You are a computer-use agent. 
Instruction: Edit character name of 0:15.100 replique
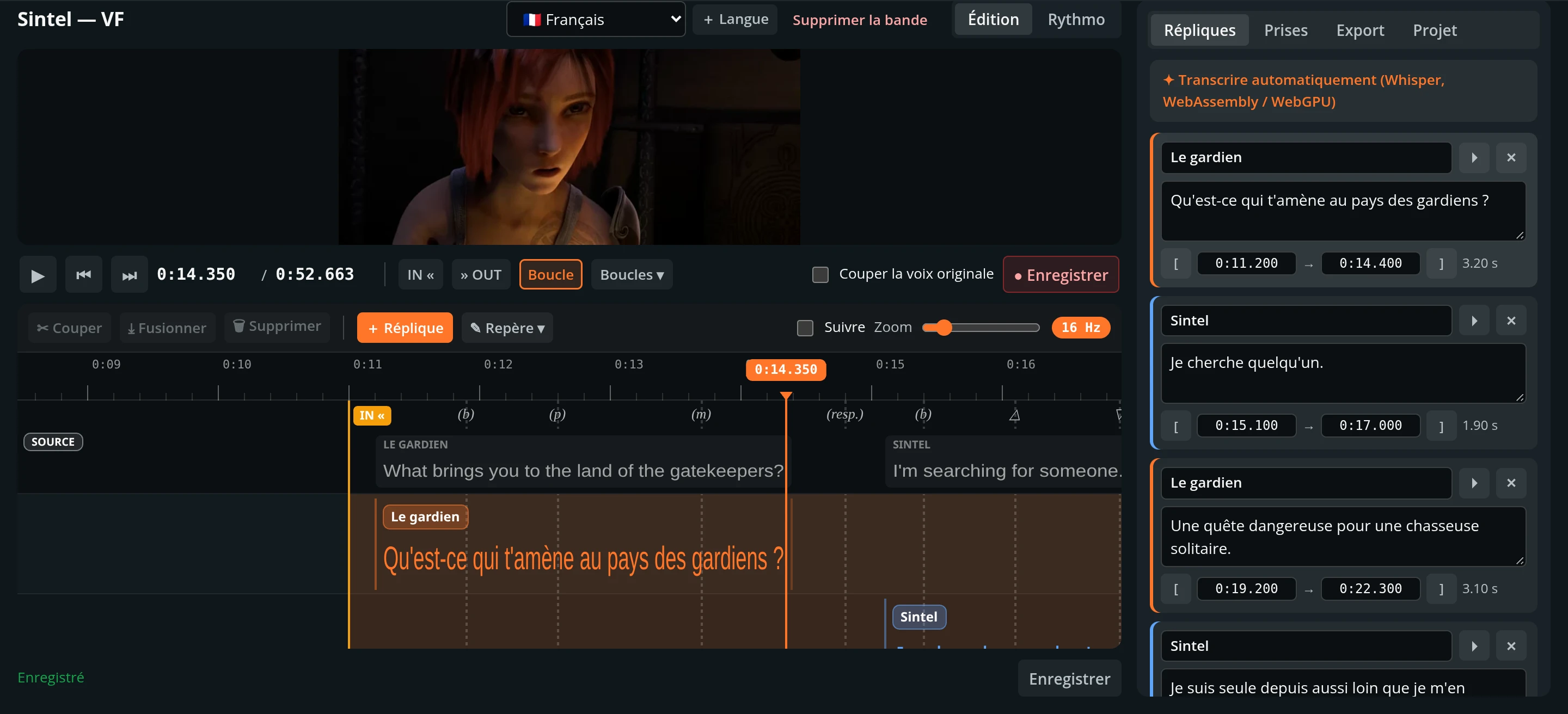click(1306, 321)
